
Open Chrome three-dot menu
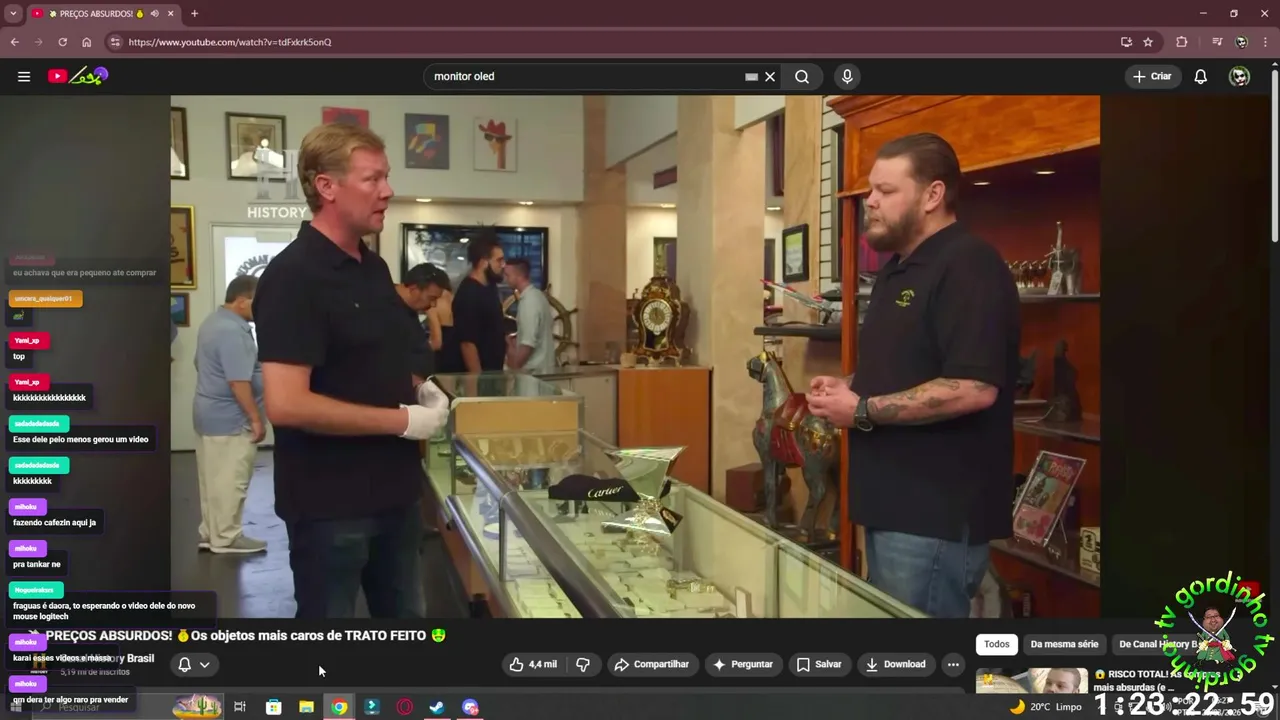(1266, 42)
